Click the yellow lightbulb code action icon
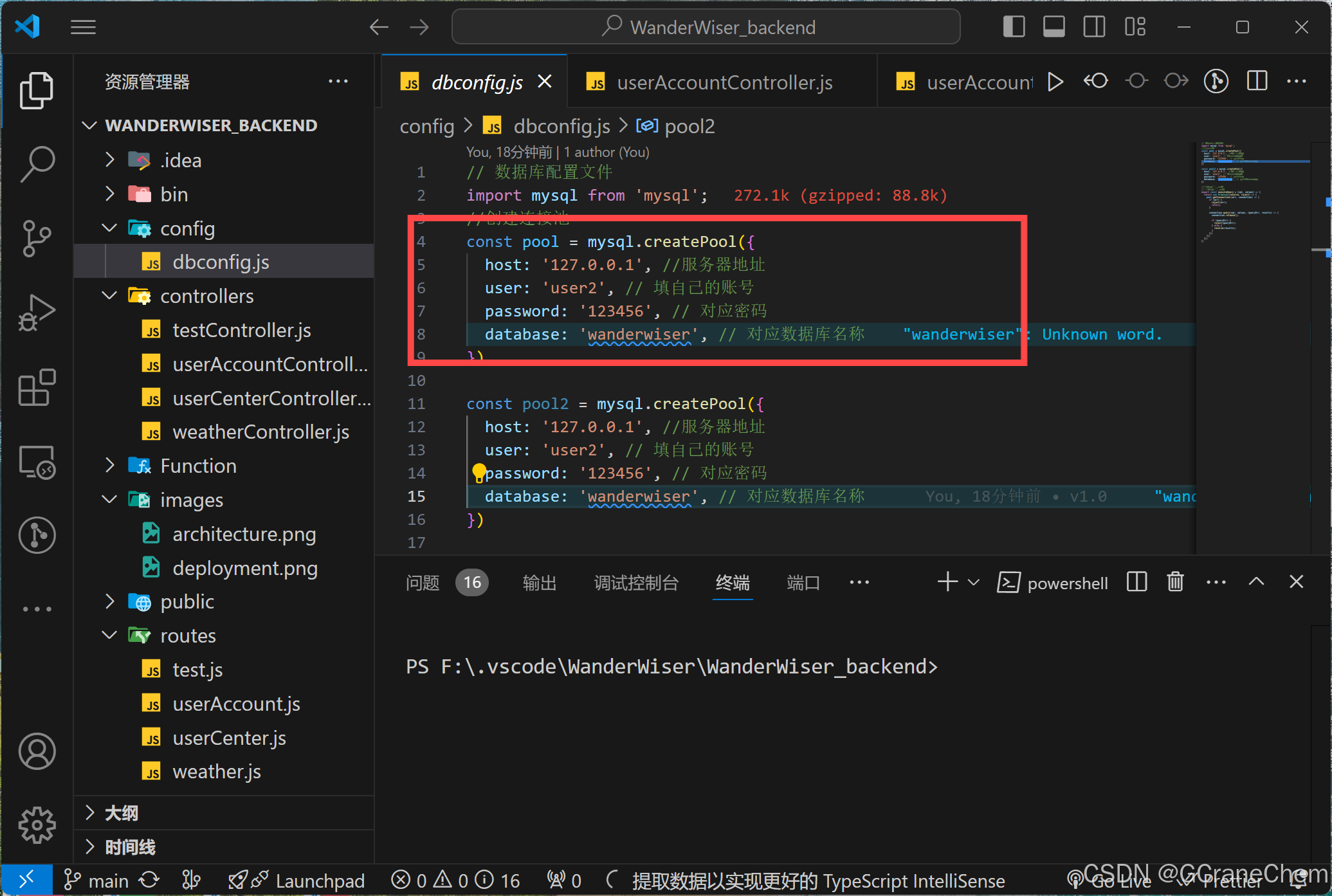Viewport: 1332px width, 896px height. point(479,473)
